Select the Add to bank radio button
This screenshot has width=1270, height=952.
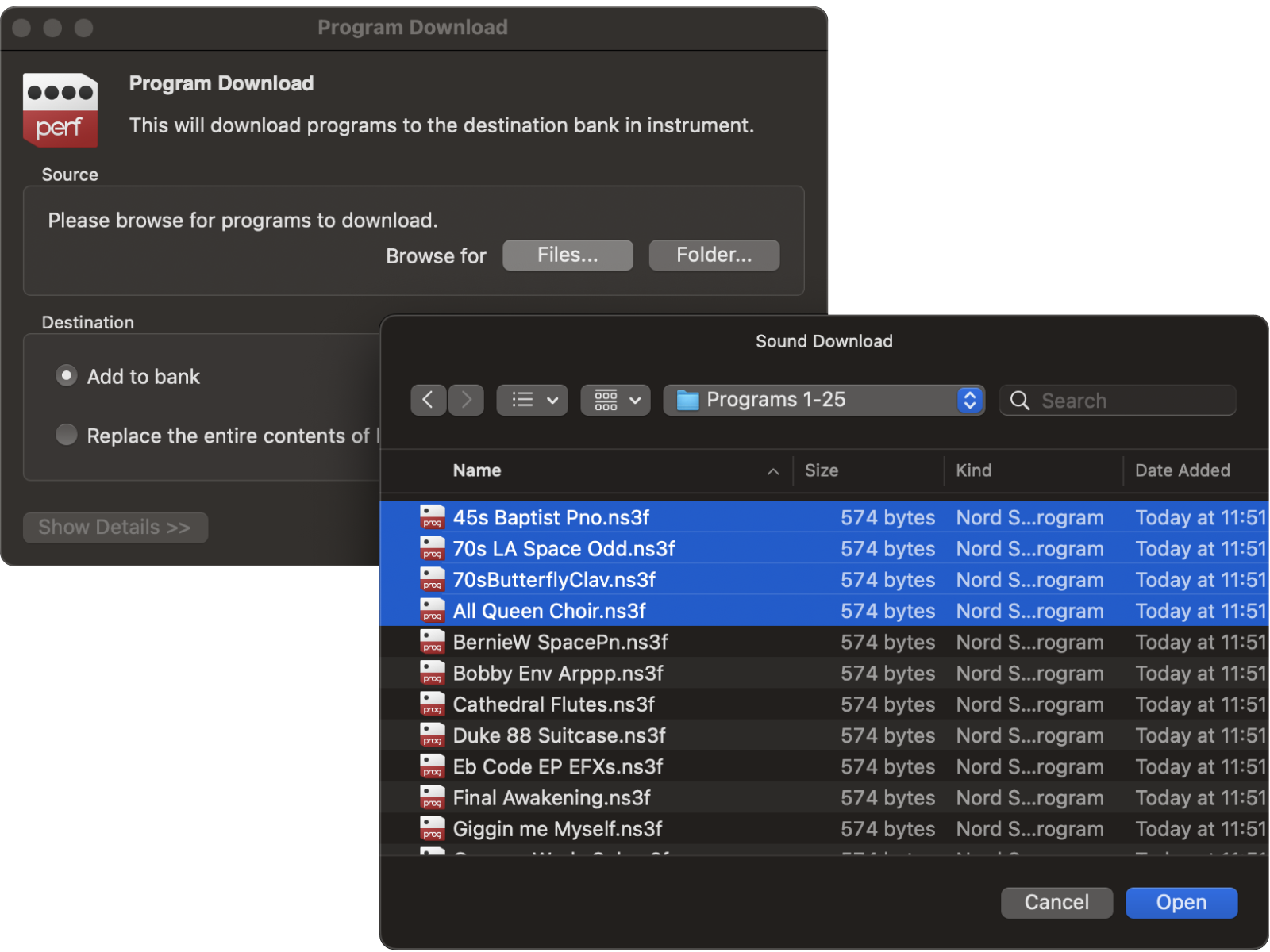coord(67,375)
